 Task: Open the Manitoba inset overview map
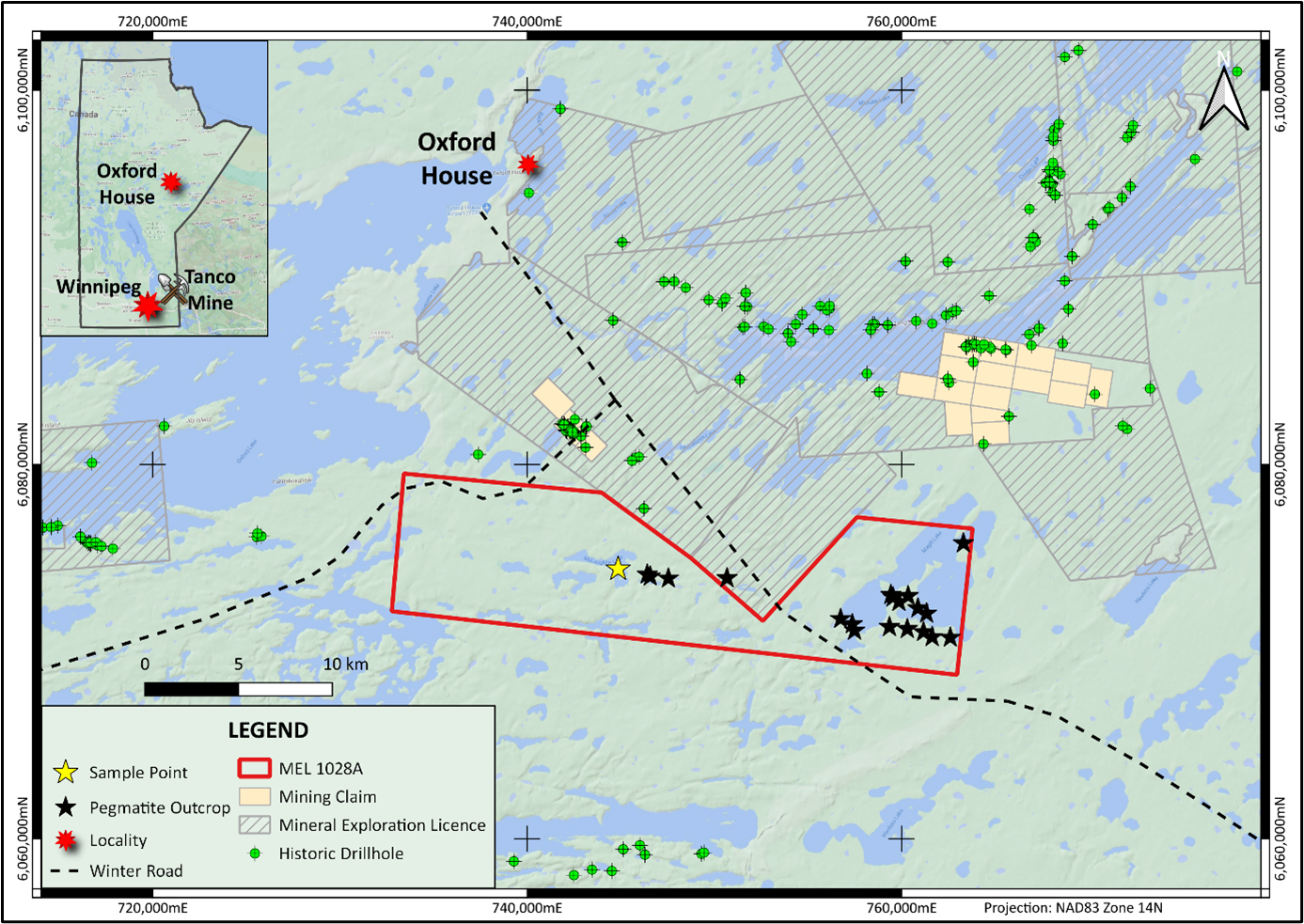pos(154,188)
